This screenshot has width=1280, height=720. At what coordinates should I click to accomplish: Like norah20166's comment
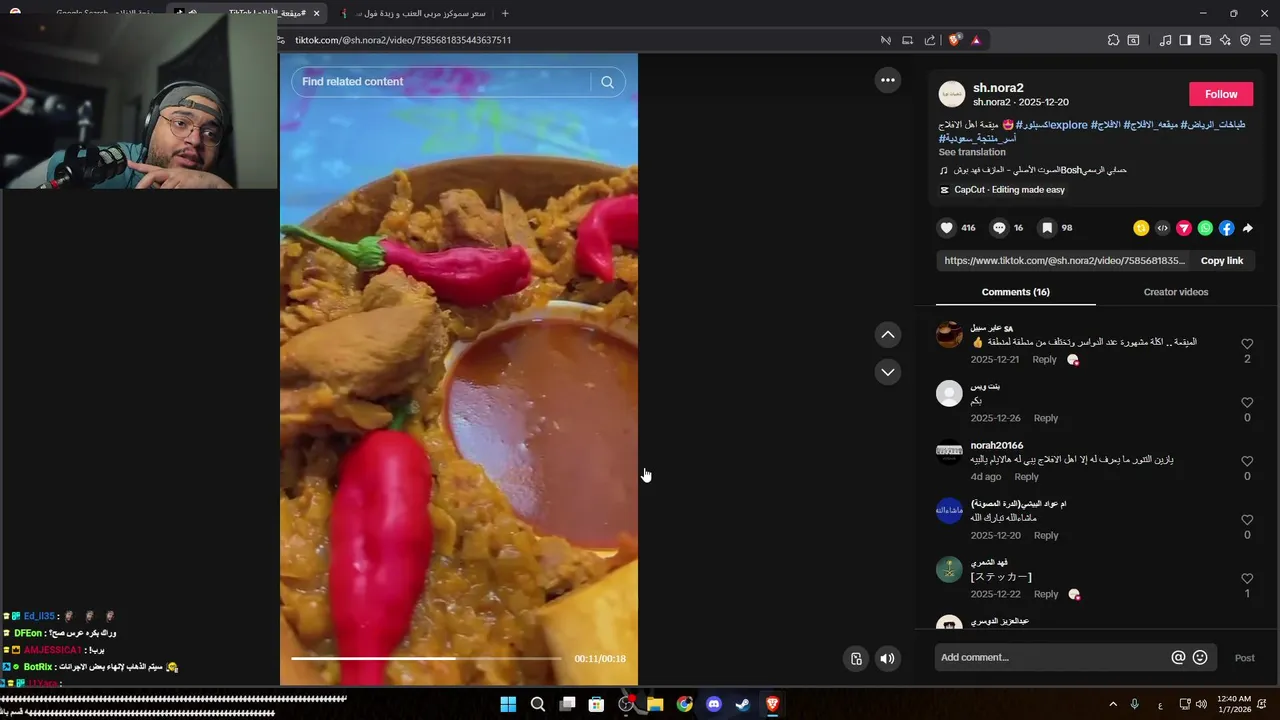tap(1247, 461)
